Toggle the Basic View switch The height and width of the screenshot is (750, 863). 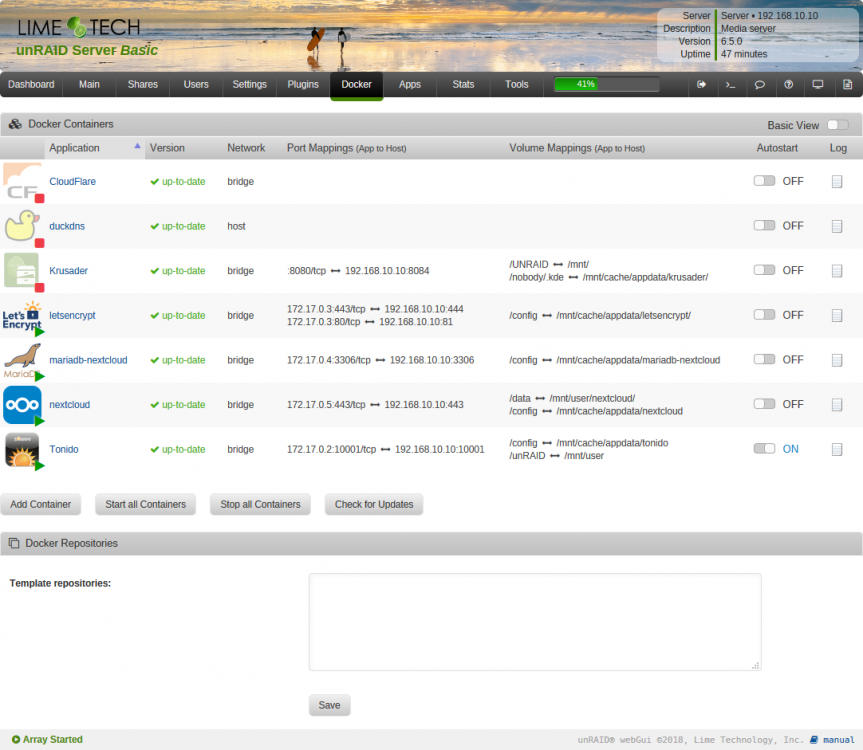[x=838, y=125]
